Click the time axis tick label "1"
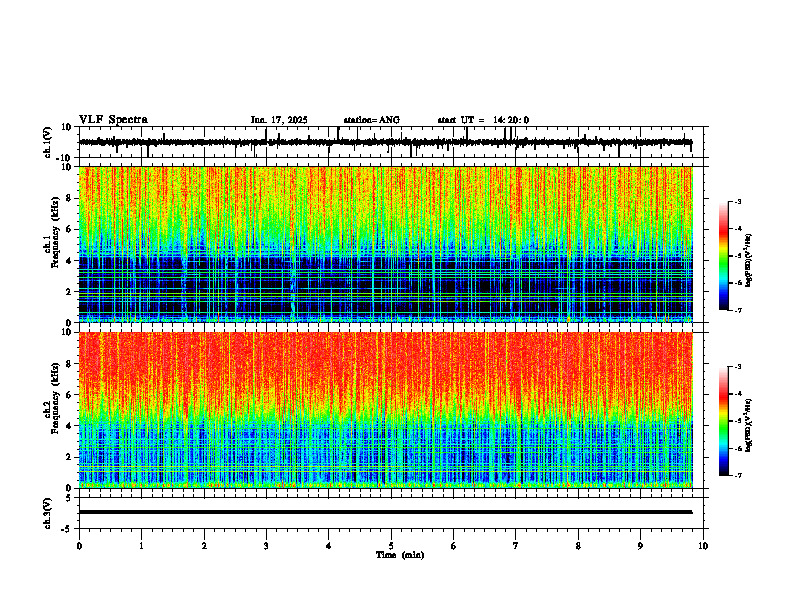 click(x=142, y=546)
